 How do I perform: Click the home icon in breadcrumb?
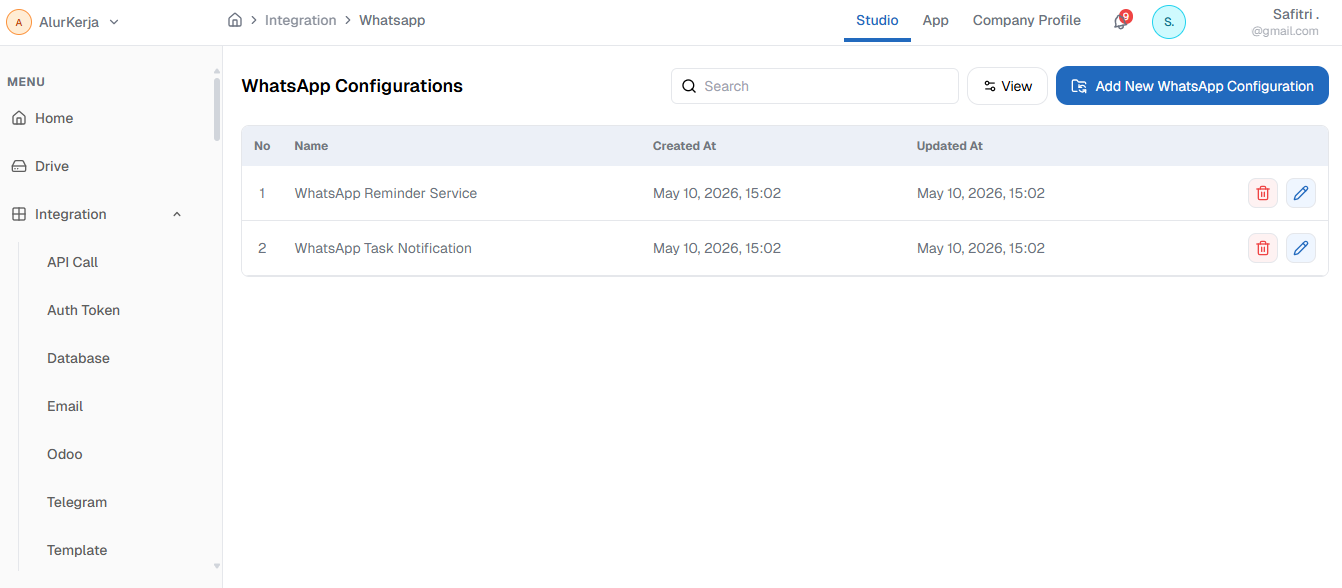click(x=235, y=20)
